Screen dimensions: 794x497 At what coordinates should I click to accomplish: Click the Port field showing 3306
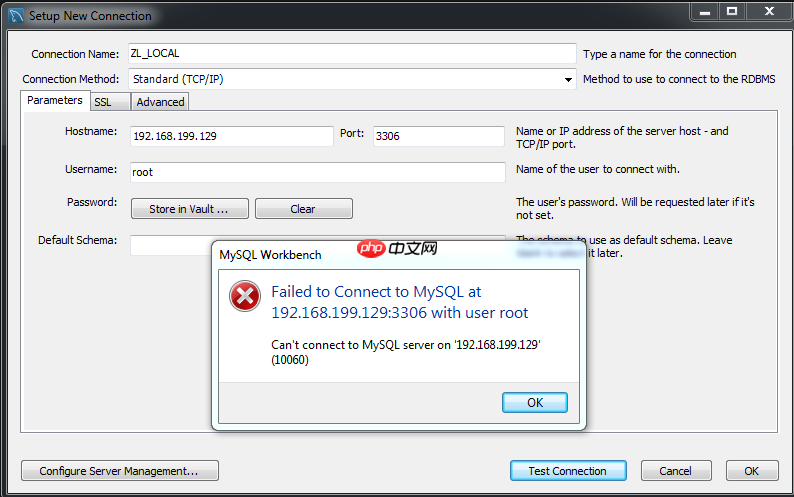(439, 136)
